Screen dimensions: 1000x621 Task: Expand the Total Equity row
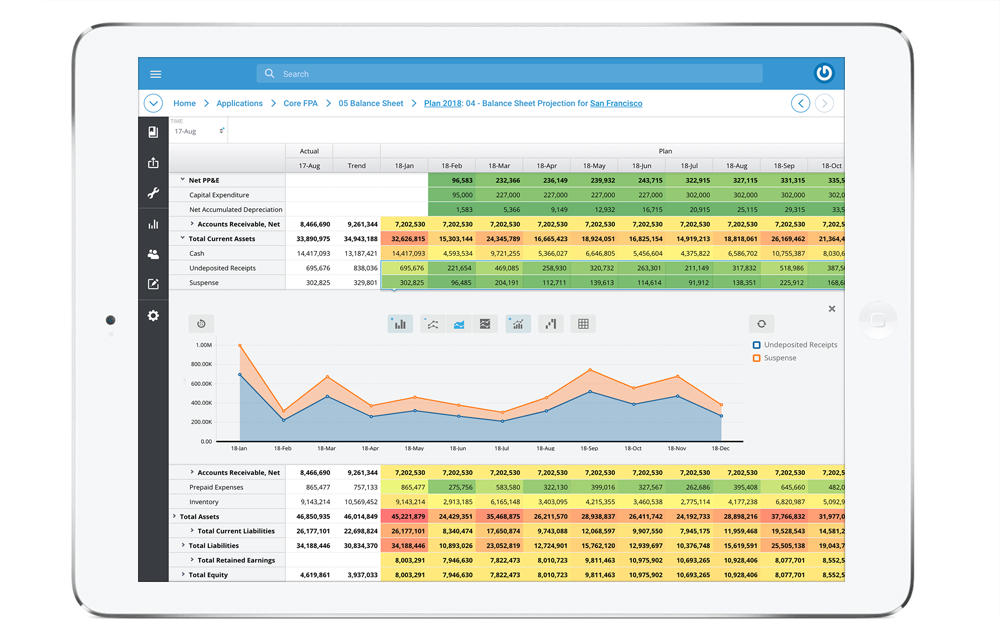183,574
